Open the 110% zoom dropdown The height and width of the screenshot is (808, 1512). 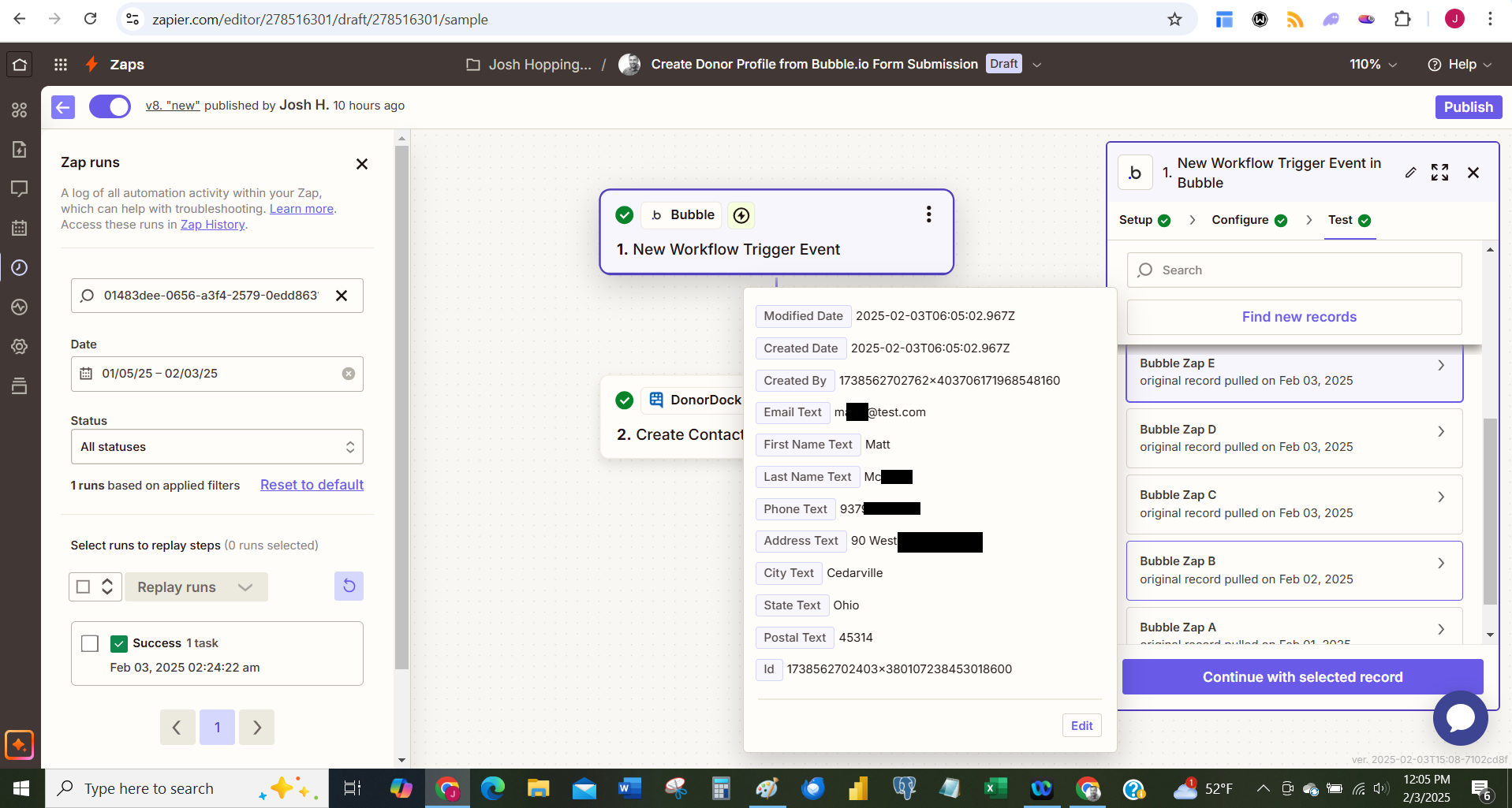pyautogui.click(x=1373, y=65)
